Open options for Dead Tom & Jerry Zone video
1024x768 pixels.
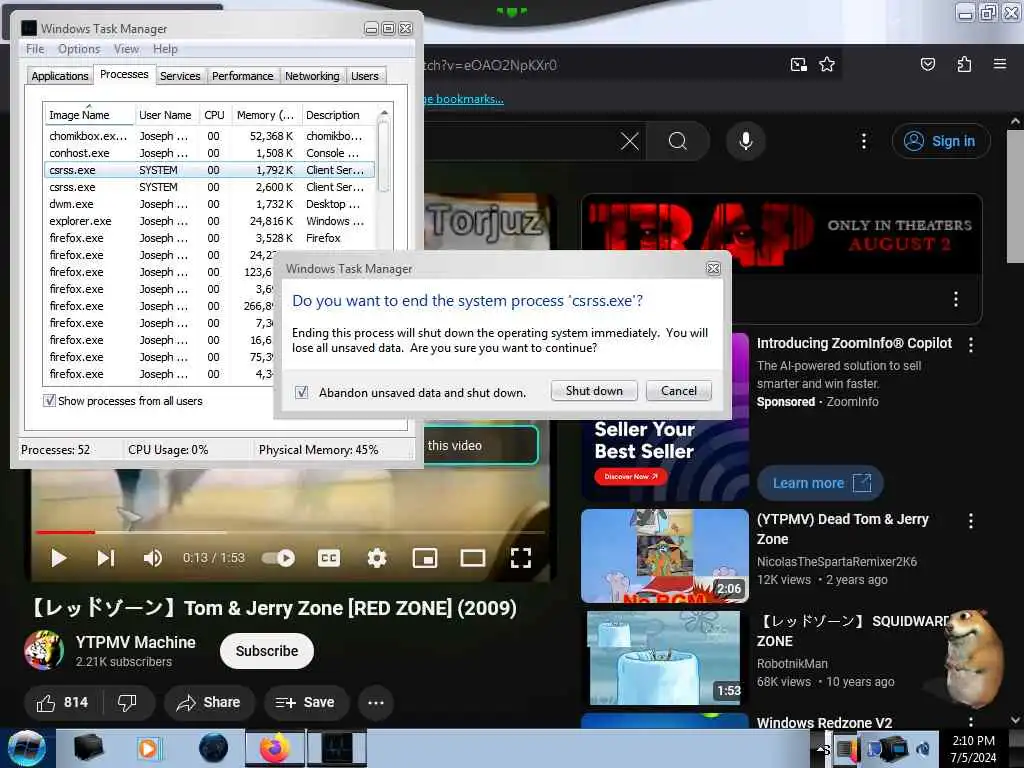point(971,520)
